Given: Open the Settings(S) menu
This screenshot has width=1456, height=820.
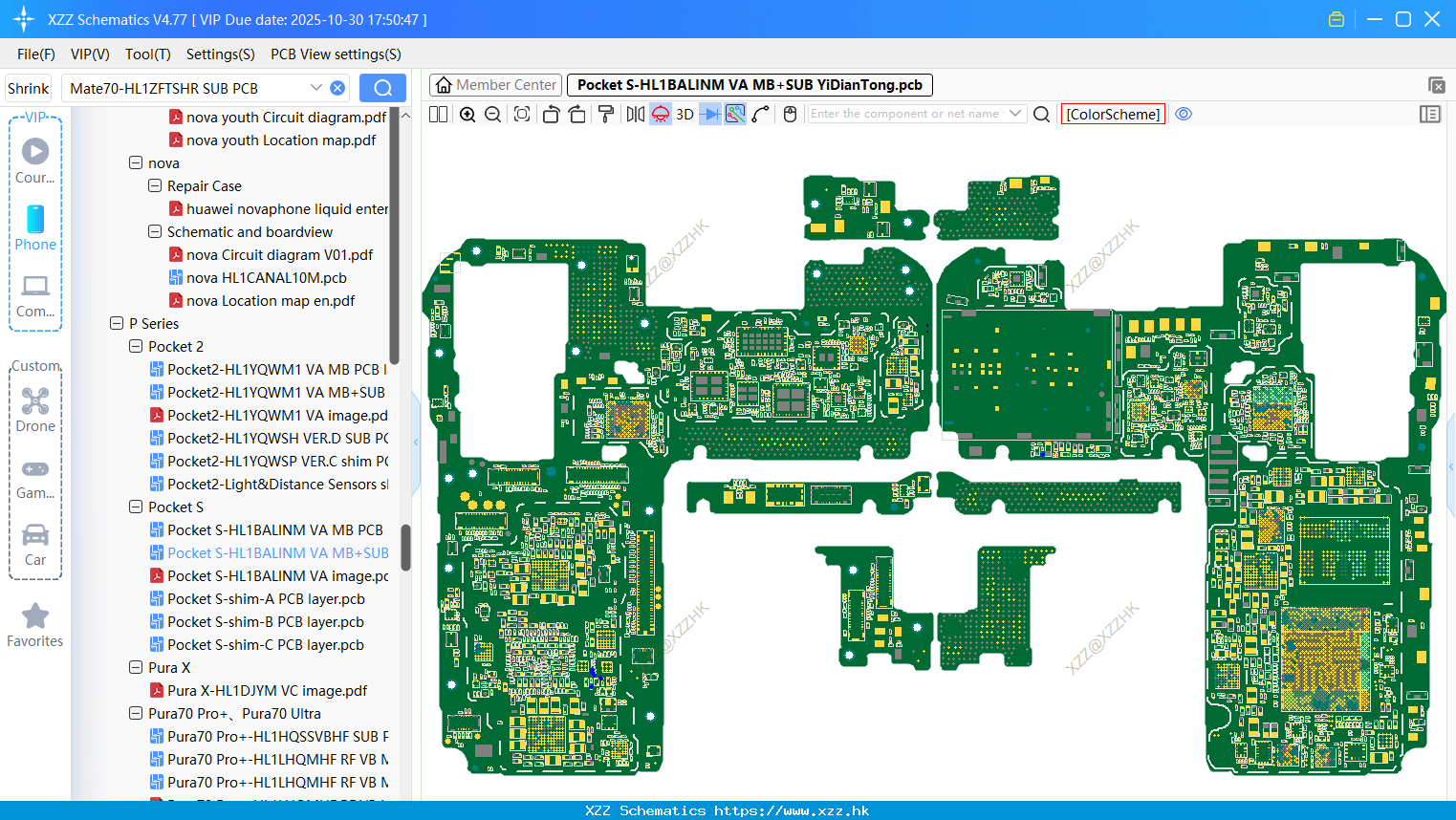Looking at the screenshot, I should pos(221,54).
